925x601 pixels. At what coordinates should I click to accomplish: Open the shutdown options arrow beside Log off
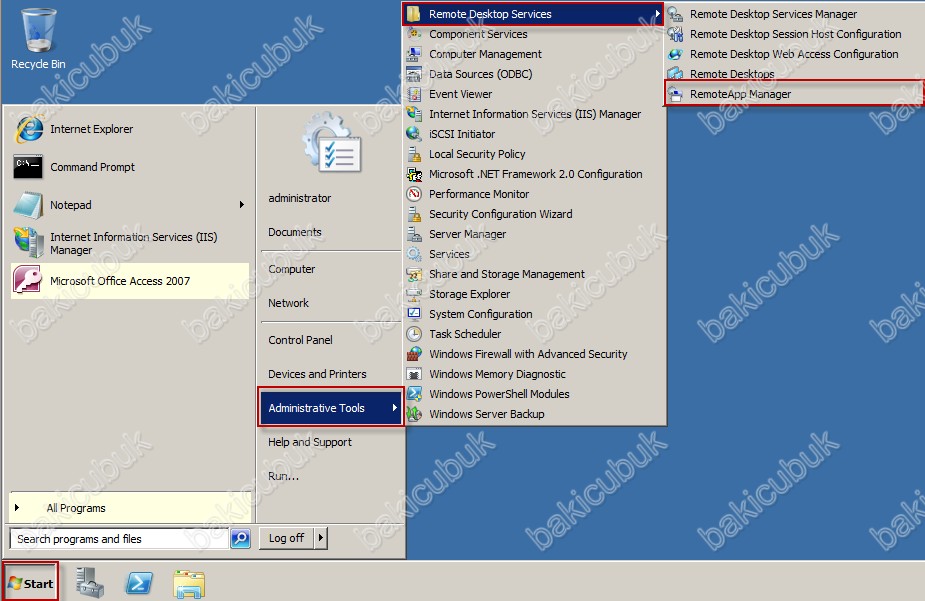(x=321, y=538)
